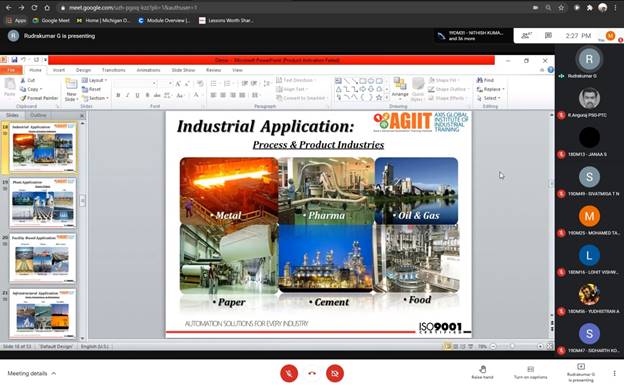Switch to Design ribbon tab
The width and height of the screenshot is (624, 387).
[83, 70]
